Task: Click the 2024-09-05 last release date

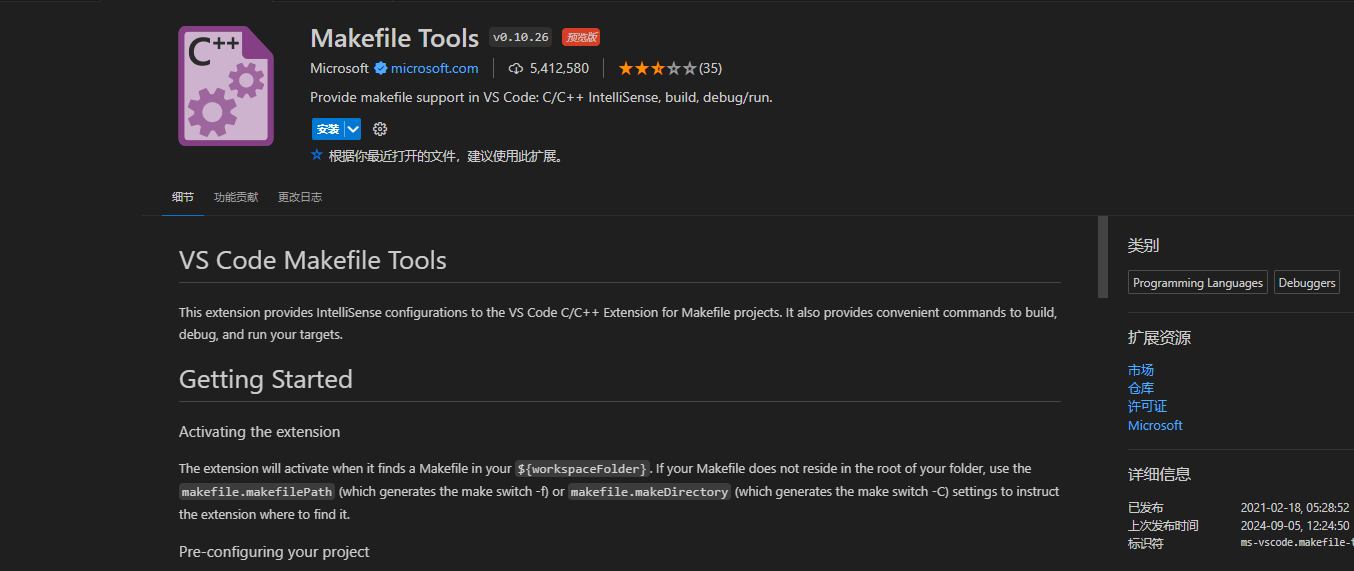Action: pyautogui.click(x=1295, y=525)
